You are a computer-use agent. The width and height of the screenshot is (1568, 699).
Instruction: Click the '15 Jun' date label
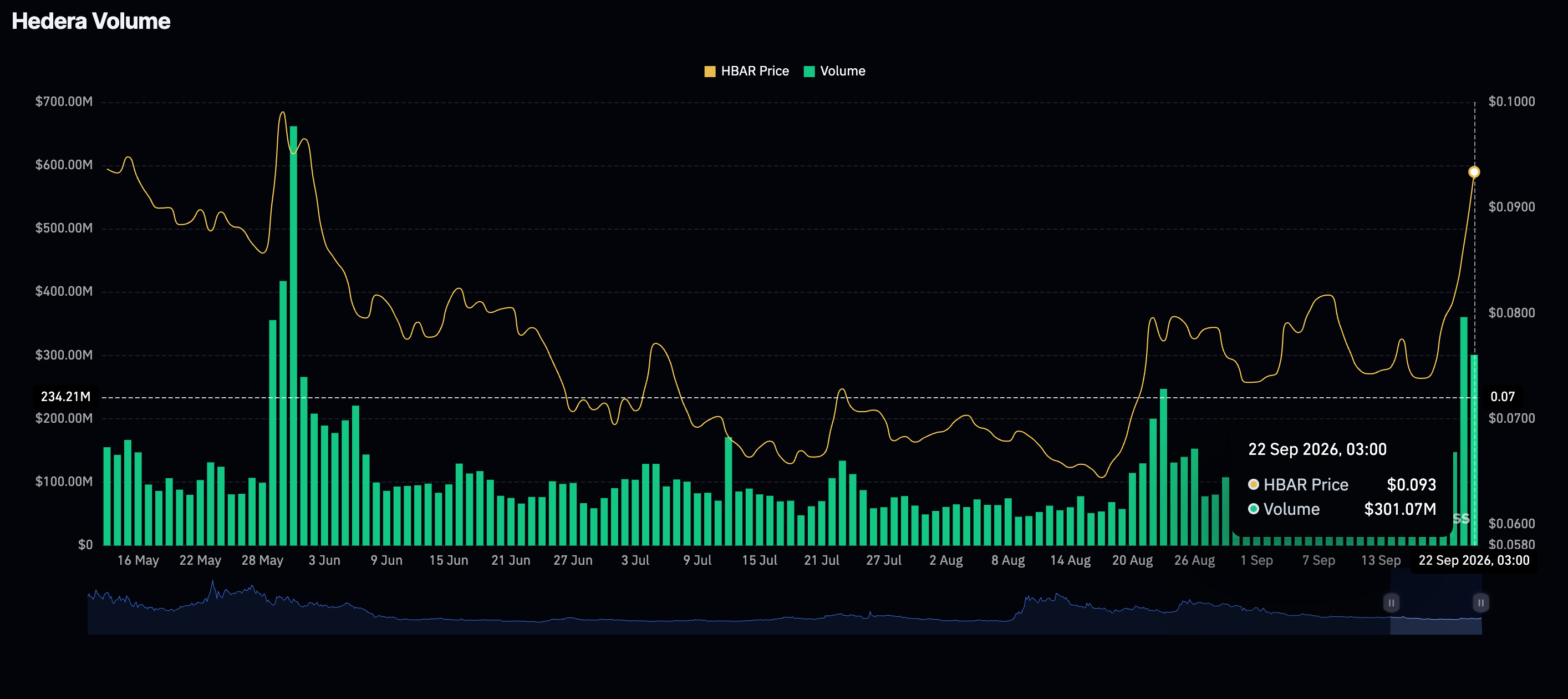click(x=449, y=561)
